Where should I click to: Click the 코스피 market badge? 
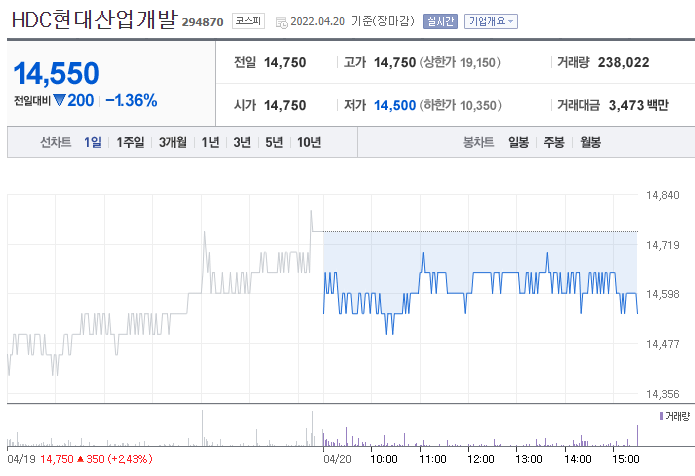click(x=248, y=21)
